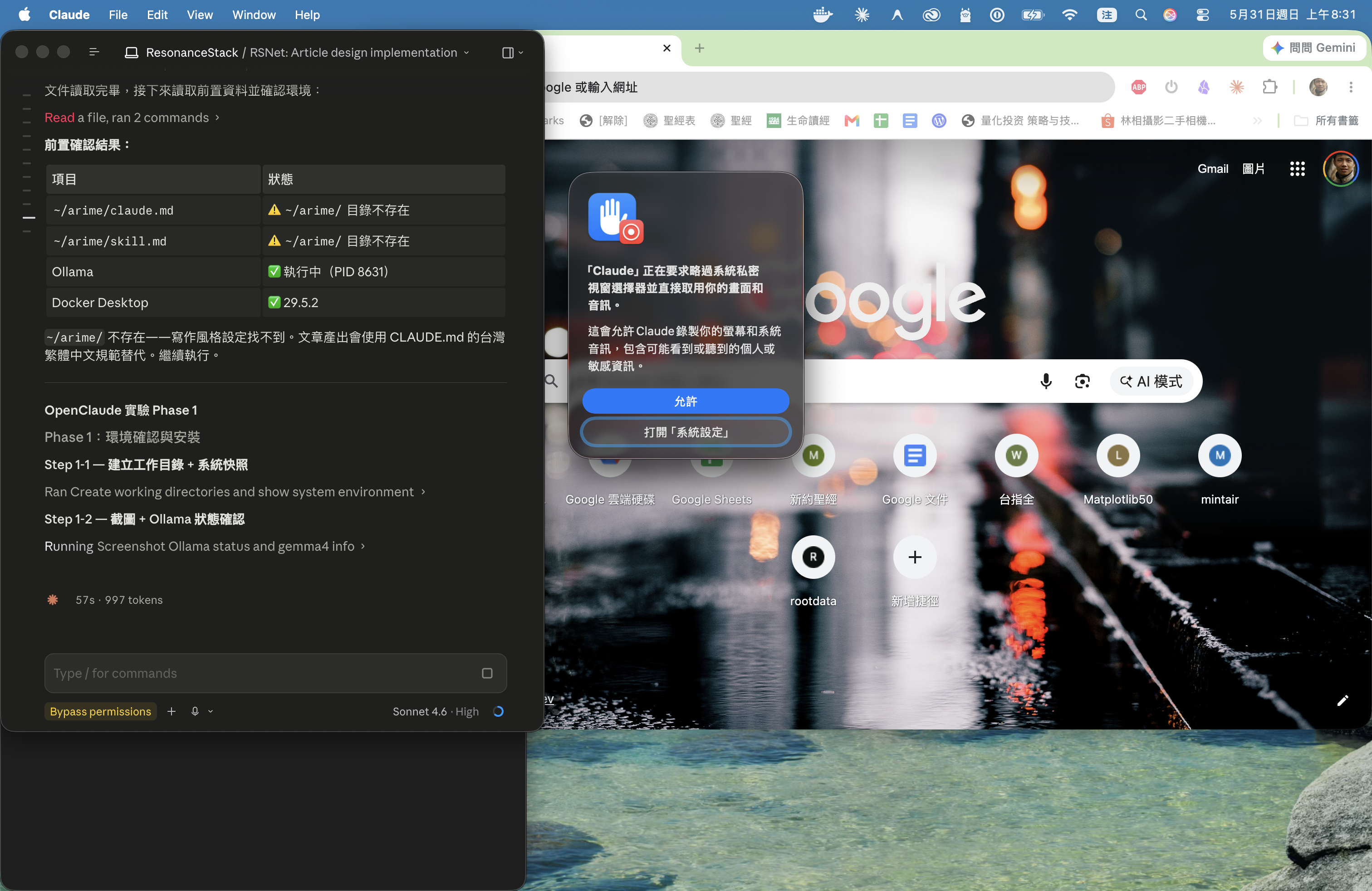The width and height of the screenshot is (1372, 891).
Task: Allow Claude screen recording access
Action: [686, 401]
